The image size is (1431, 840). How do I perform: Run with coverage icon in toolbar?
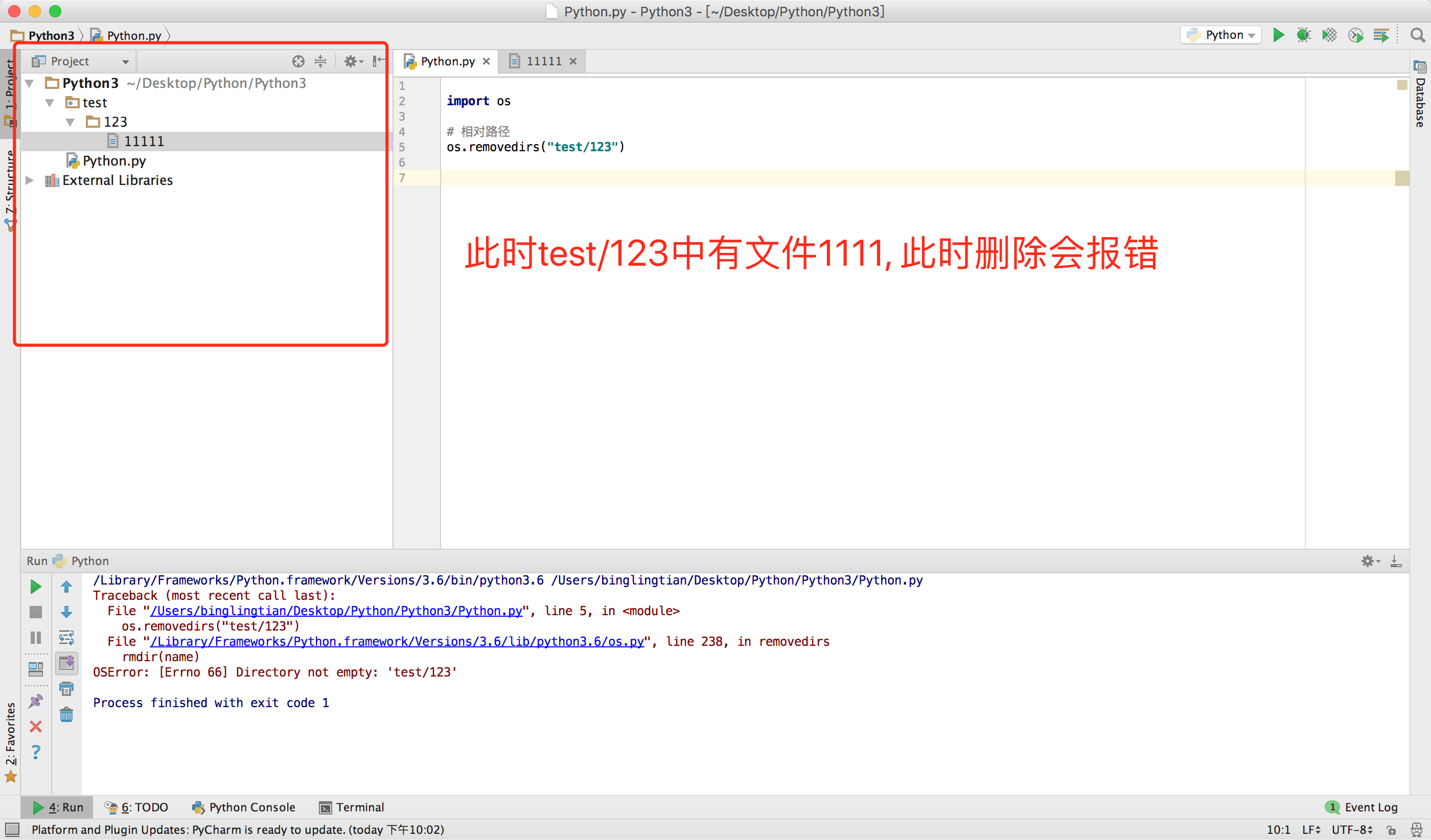(1329, 35)
